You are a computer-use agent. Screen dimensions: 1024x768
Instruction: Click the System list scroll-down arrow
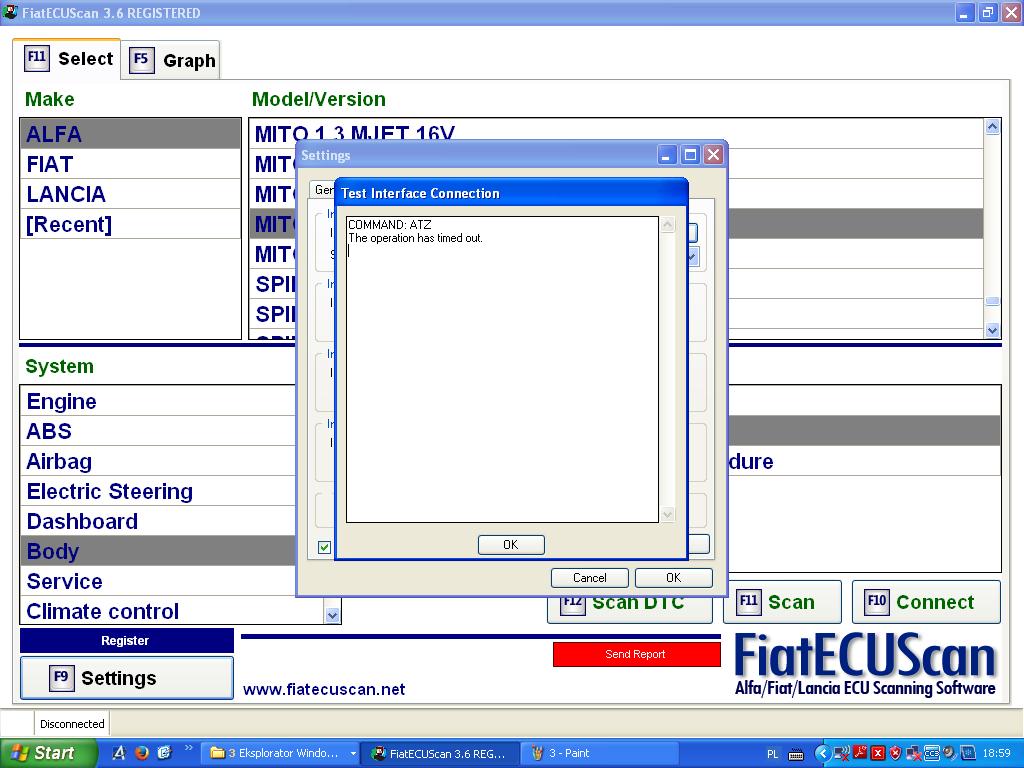click(332, 615)
